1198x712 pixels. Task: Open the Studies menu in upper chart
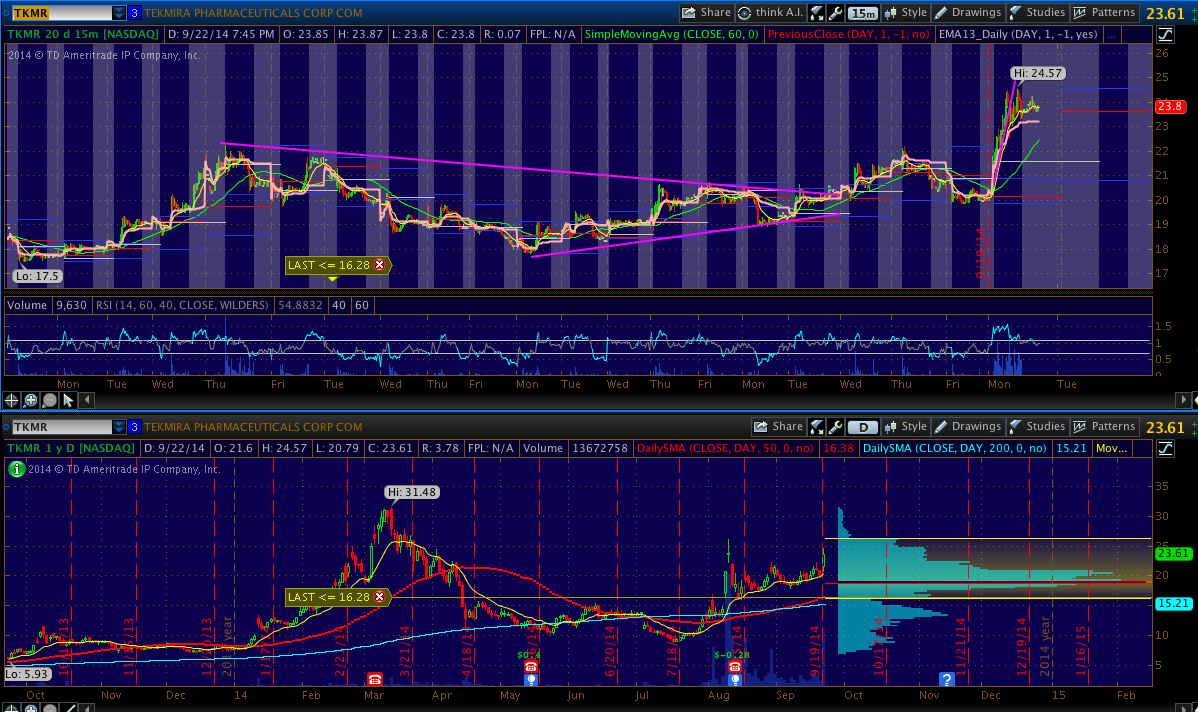1037,13
